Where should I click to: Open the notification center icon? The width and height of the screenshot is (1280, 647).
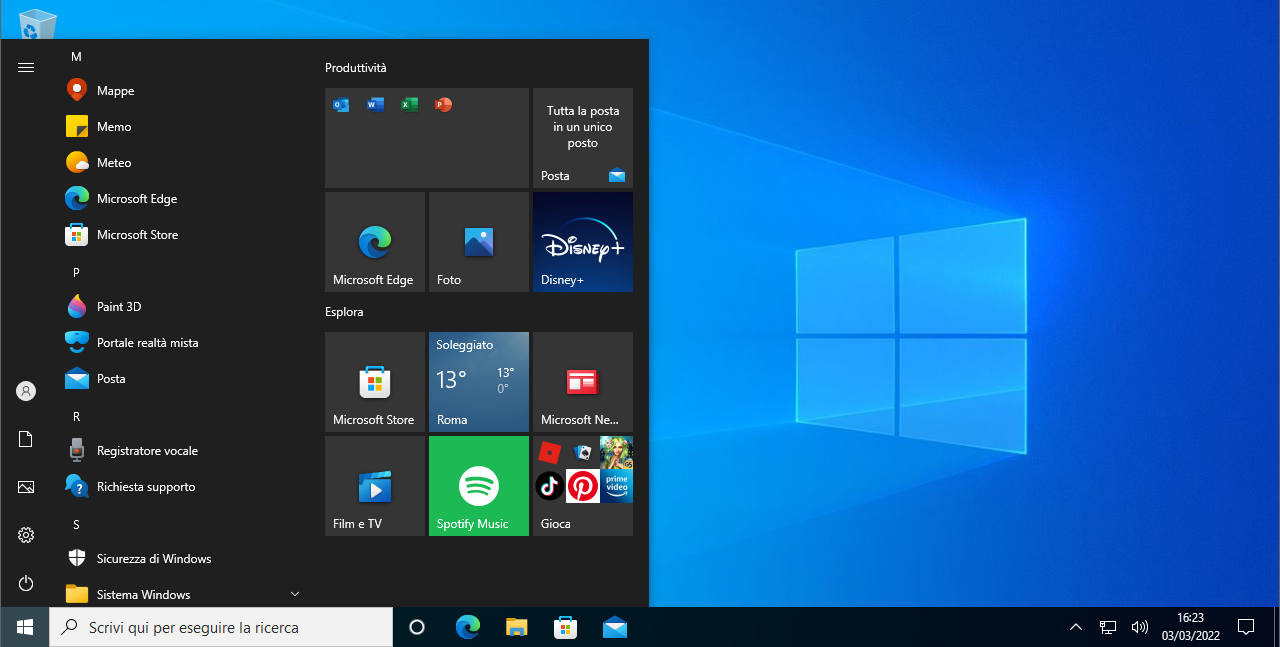(1246, 627)
